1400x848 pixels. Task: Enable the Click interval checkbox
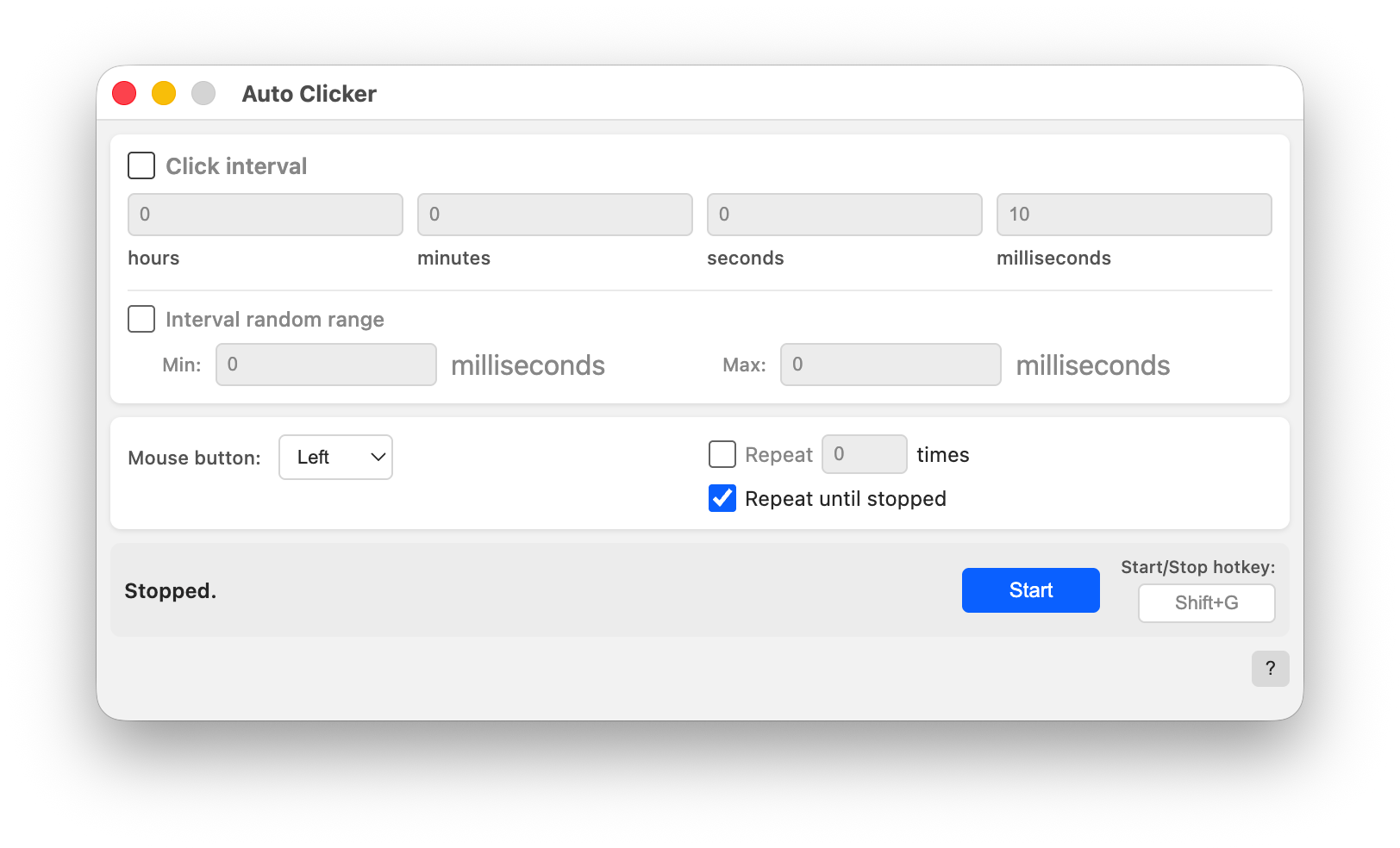coord(141,165)
